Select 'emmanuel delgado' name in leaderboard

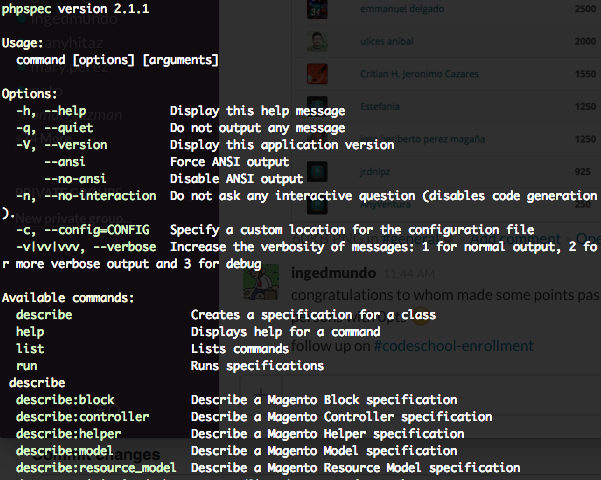coord(402,9)
